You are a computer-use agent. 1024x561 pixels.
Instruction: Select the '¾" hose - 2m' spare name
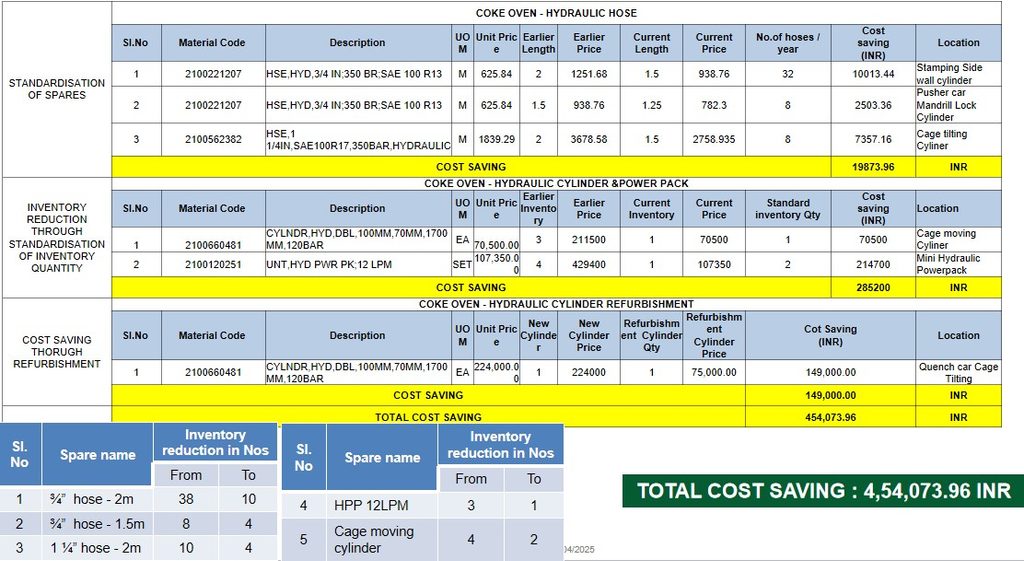(x=91, y=500)
